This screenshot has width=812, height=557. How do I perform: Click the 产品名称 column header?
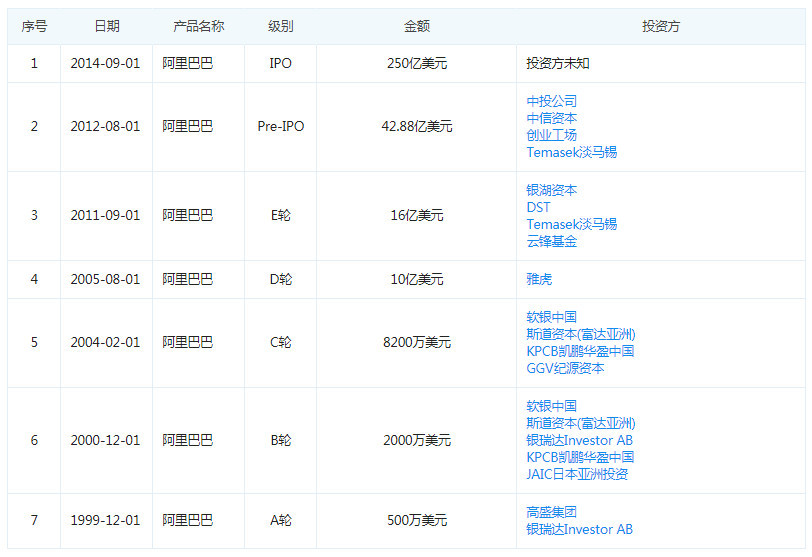point(198,26)
